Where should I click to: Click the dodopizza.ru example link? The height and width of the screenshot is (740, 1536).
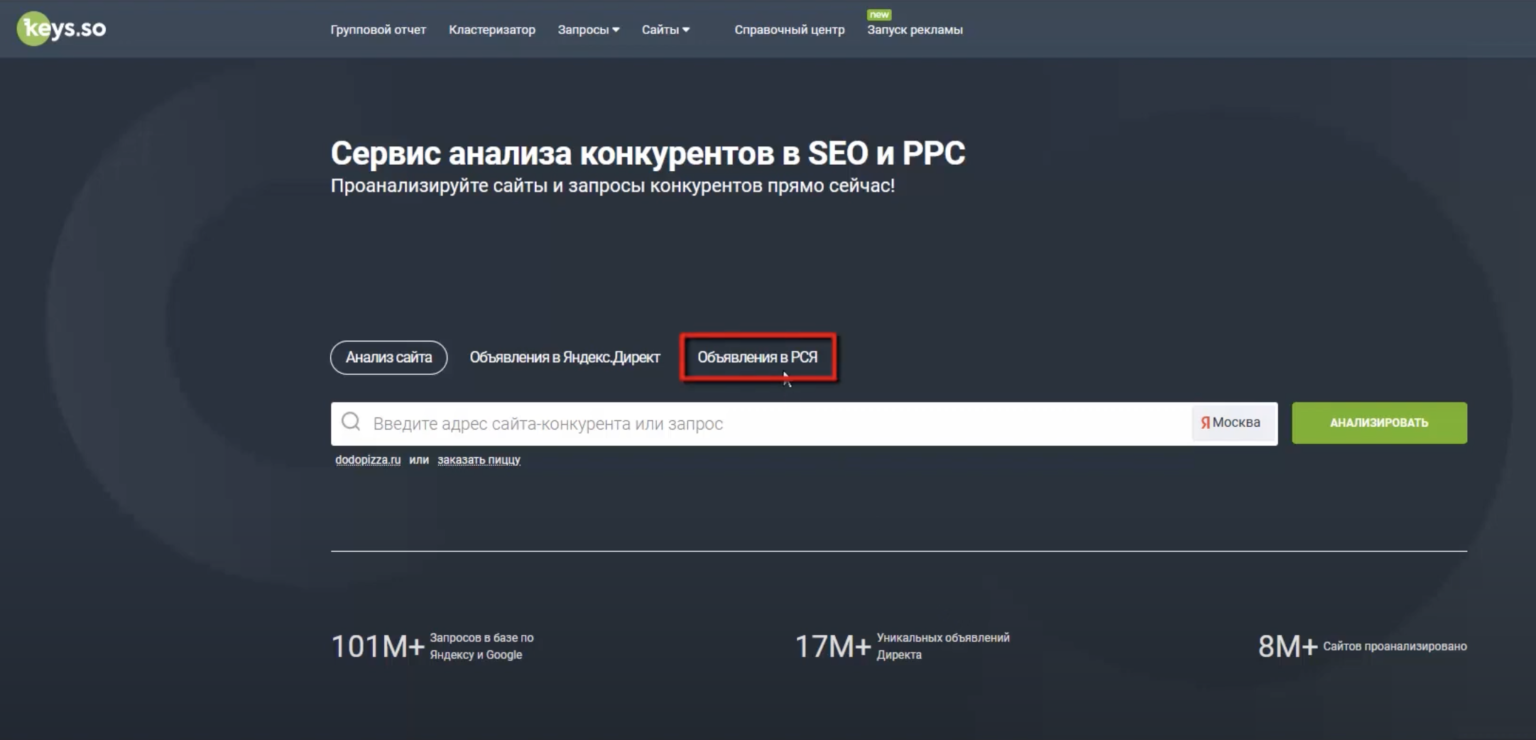[x=368, y=460]
